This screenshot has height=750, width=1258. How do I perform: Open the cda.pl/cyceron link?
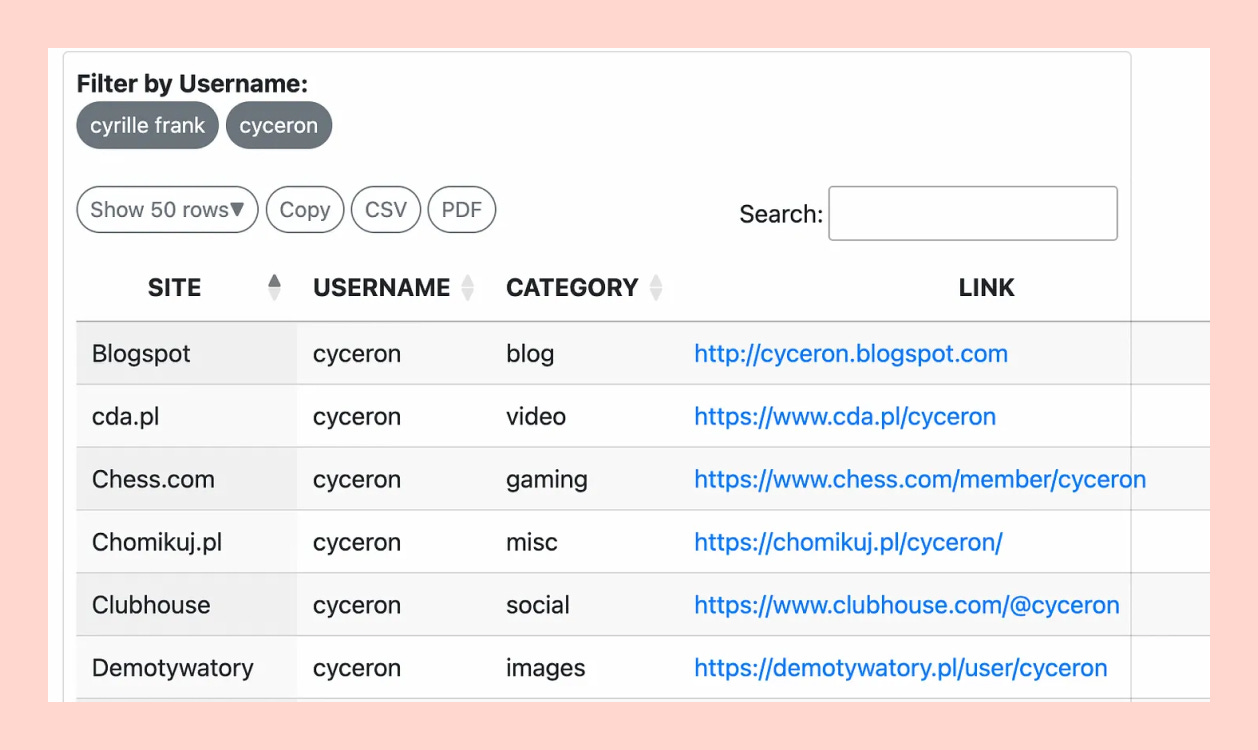pos(845,417)
